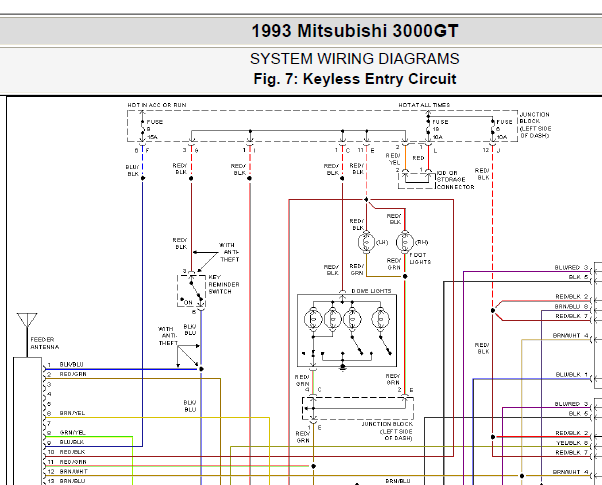Click the 'RED/YEL' wire label
The height and width of the screenshot is (485, 602).
[393, 159]
